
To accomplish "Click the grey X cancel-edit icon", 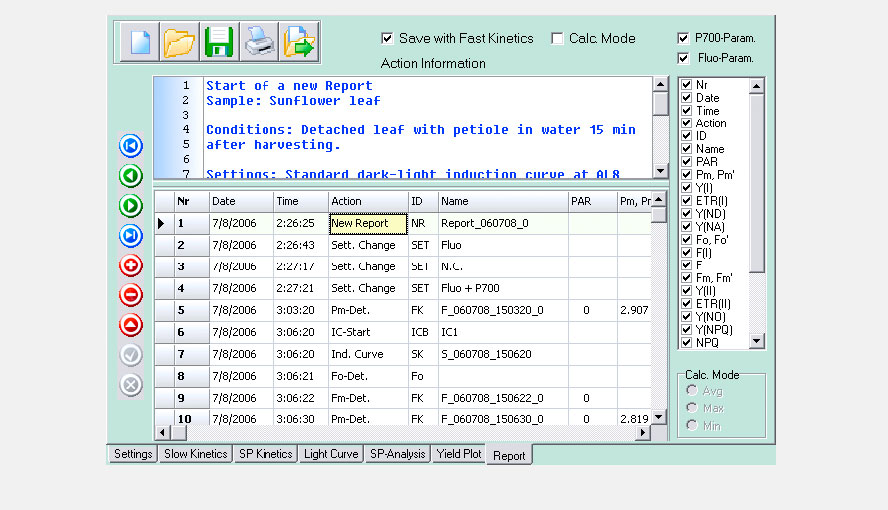I will 130,385.
